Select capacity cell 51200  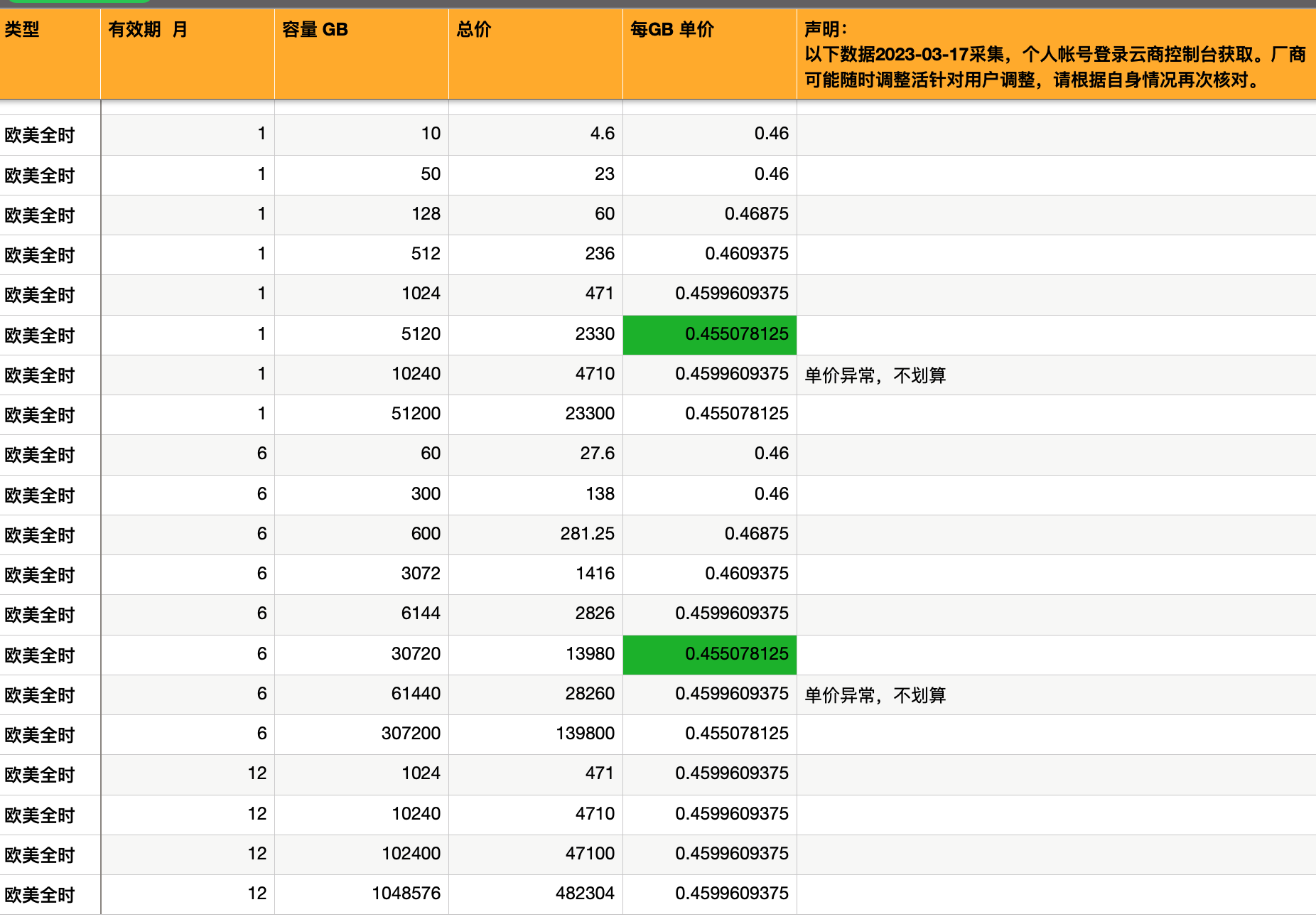pos(362,414)
